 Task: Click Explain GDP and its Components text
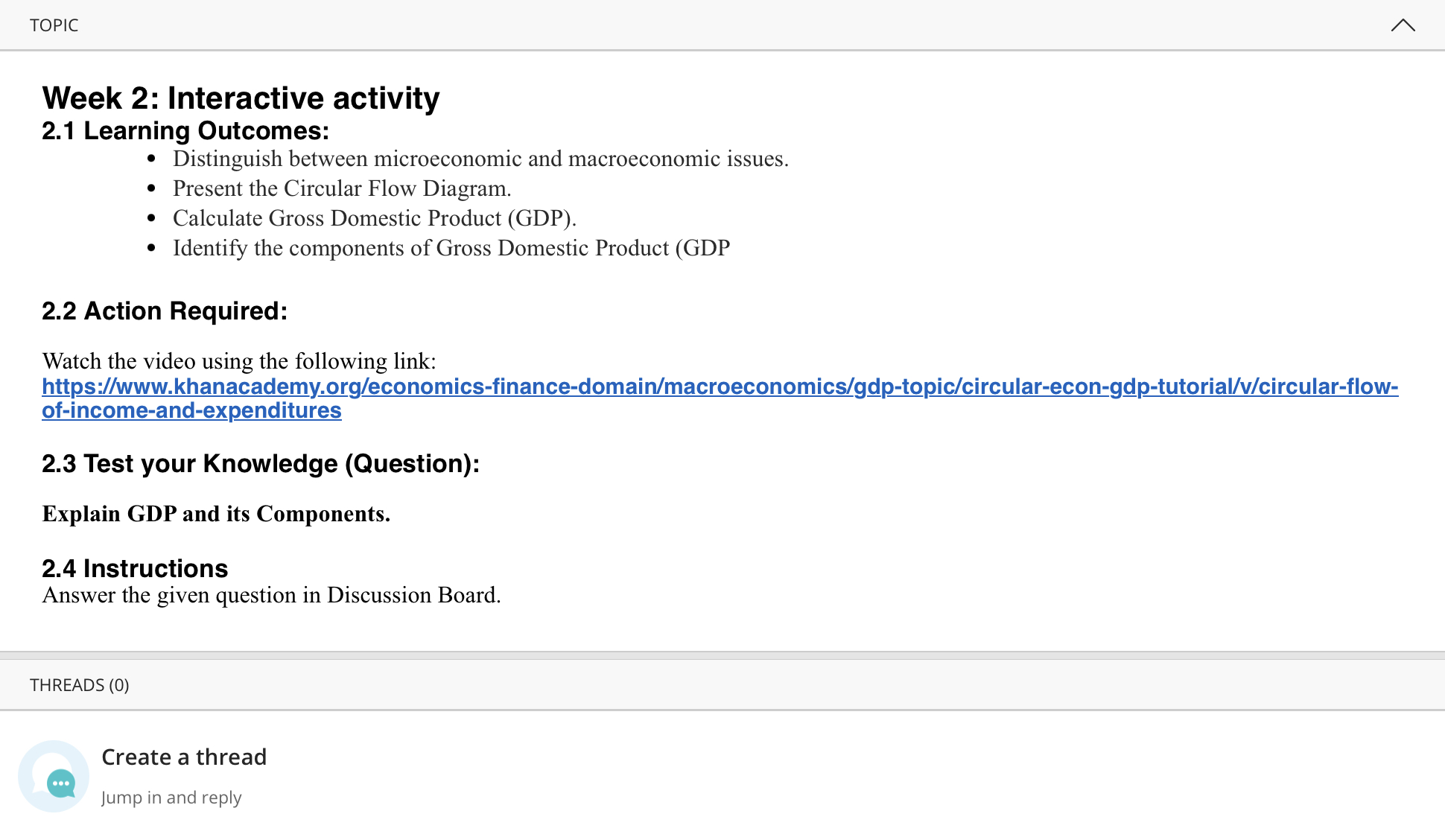point(216,514)
